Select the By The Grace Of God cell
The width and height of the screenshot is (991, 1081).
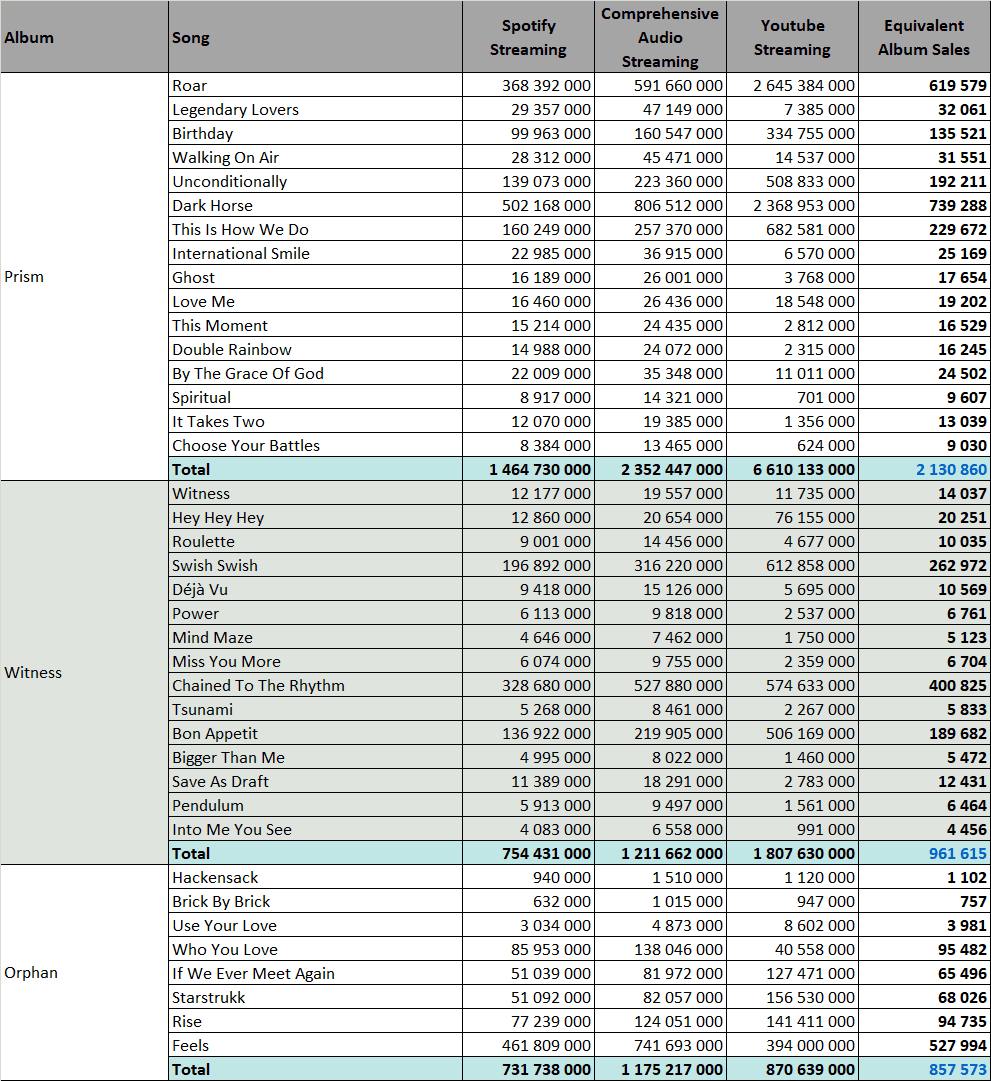(315, 373)
